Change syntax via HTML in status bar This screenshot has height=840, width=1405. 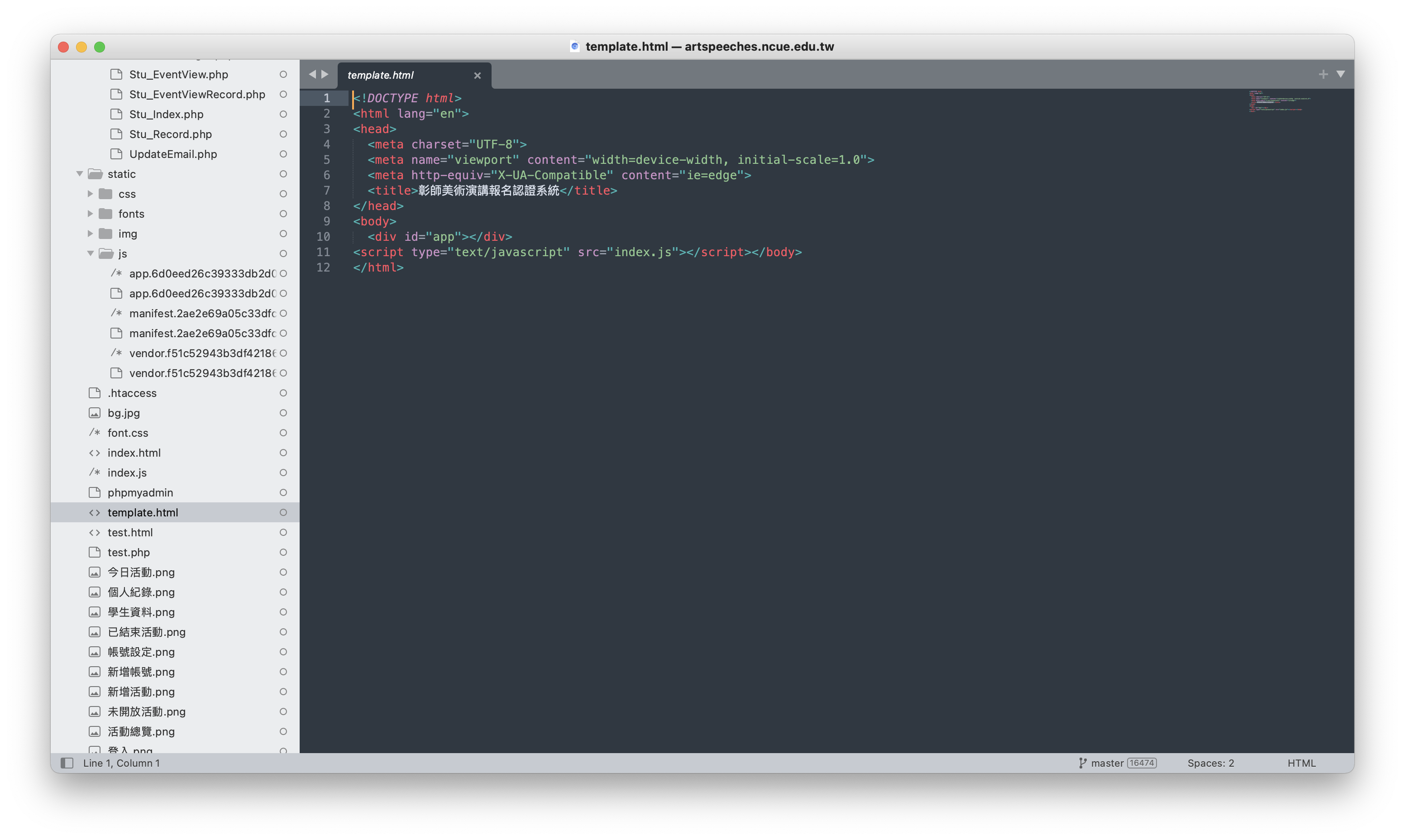[1301, 763]
